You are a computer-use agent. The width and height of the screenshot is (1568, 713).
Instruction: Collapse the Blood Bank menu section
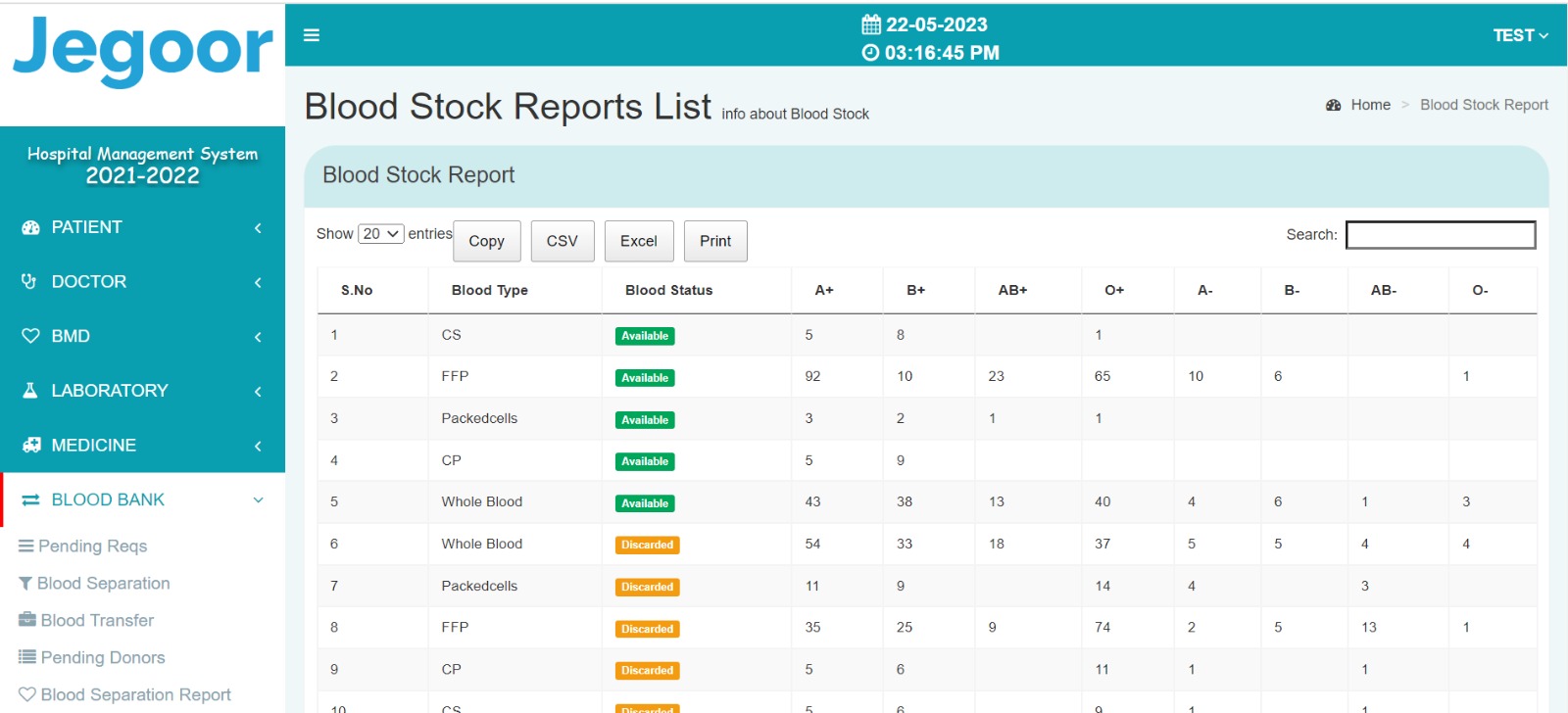tap(258, 500)
